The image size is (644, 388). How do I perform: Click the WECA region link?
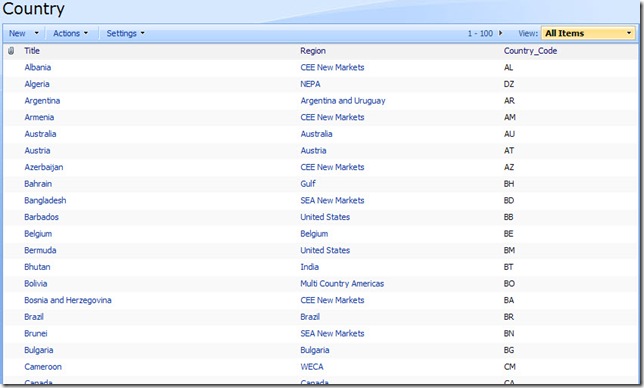click(312, 367)
